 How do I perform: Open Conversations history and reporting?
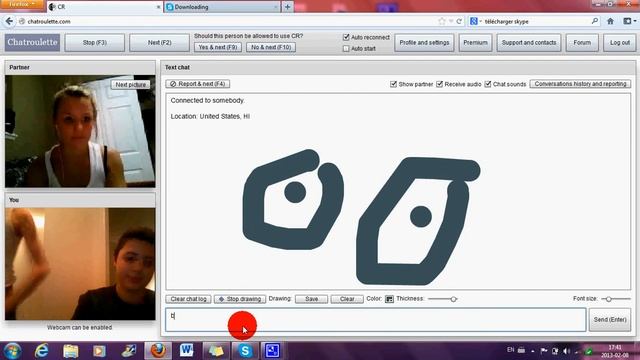click(x=580, y=84)
